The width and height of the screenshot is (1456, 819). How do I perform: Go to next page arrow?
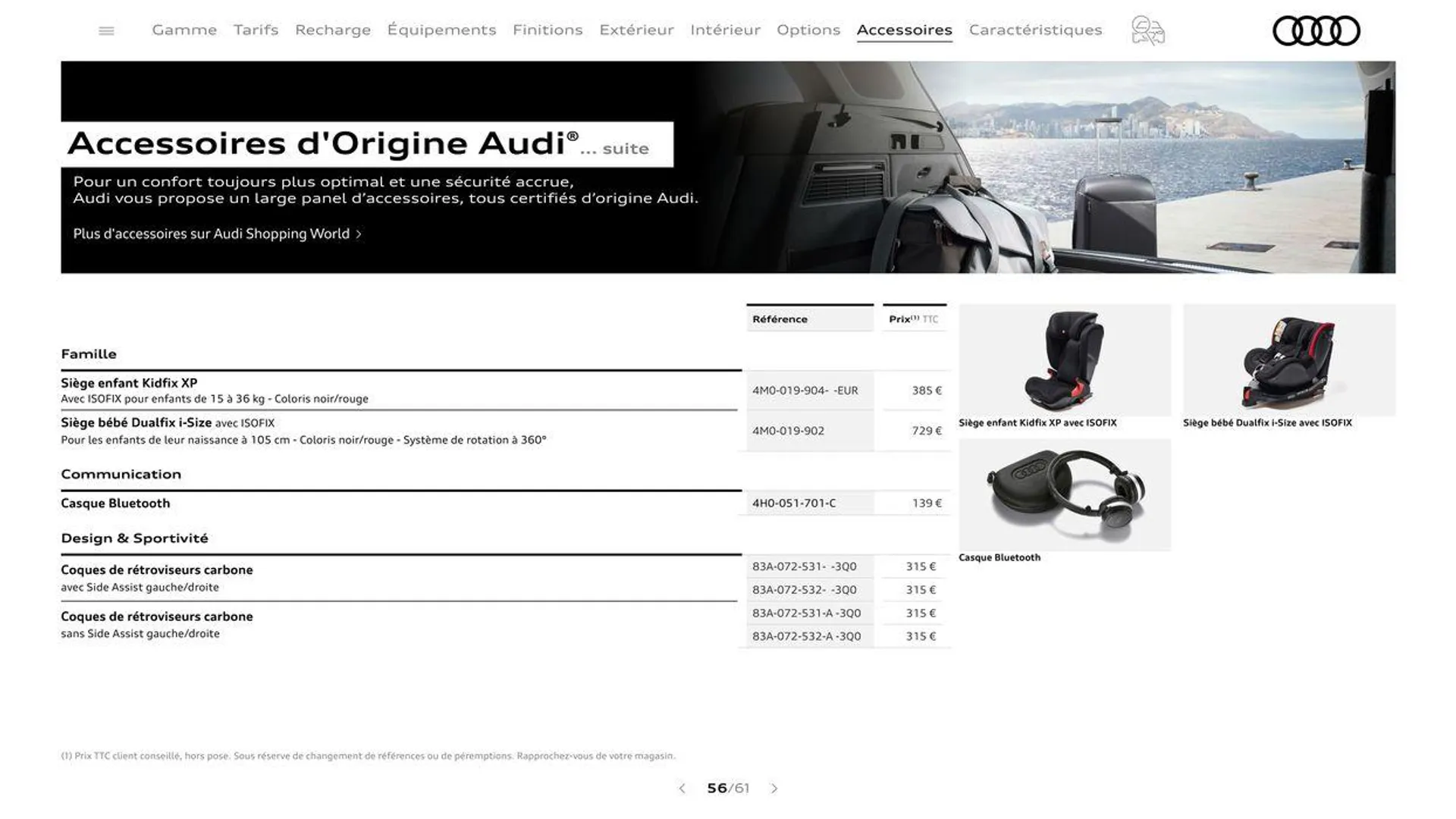[x=774, y=789]
